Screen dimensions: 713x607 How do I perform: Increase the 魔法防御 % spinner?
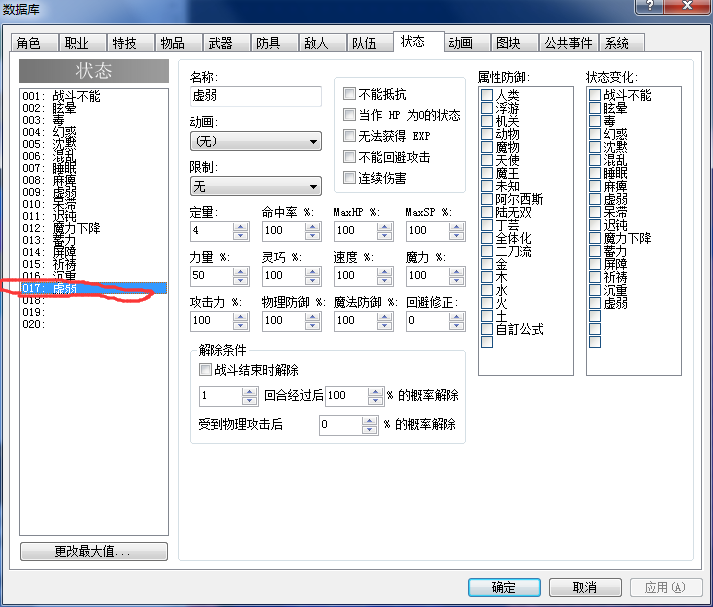[385, 316]
